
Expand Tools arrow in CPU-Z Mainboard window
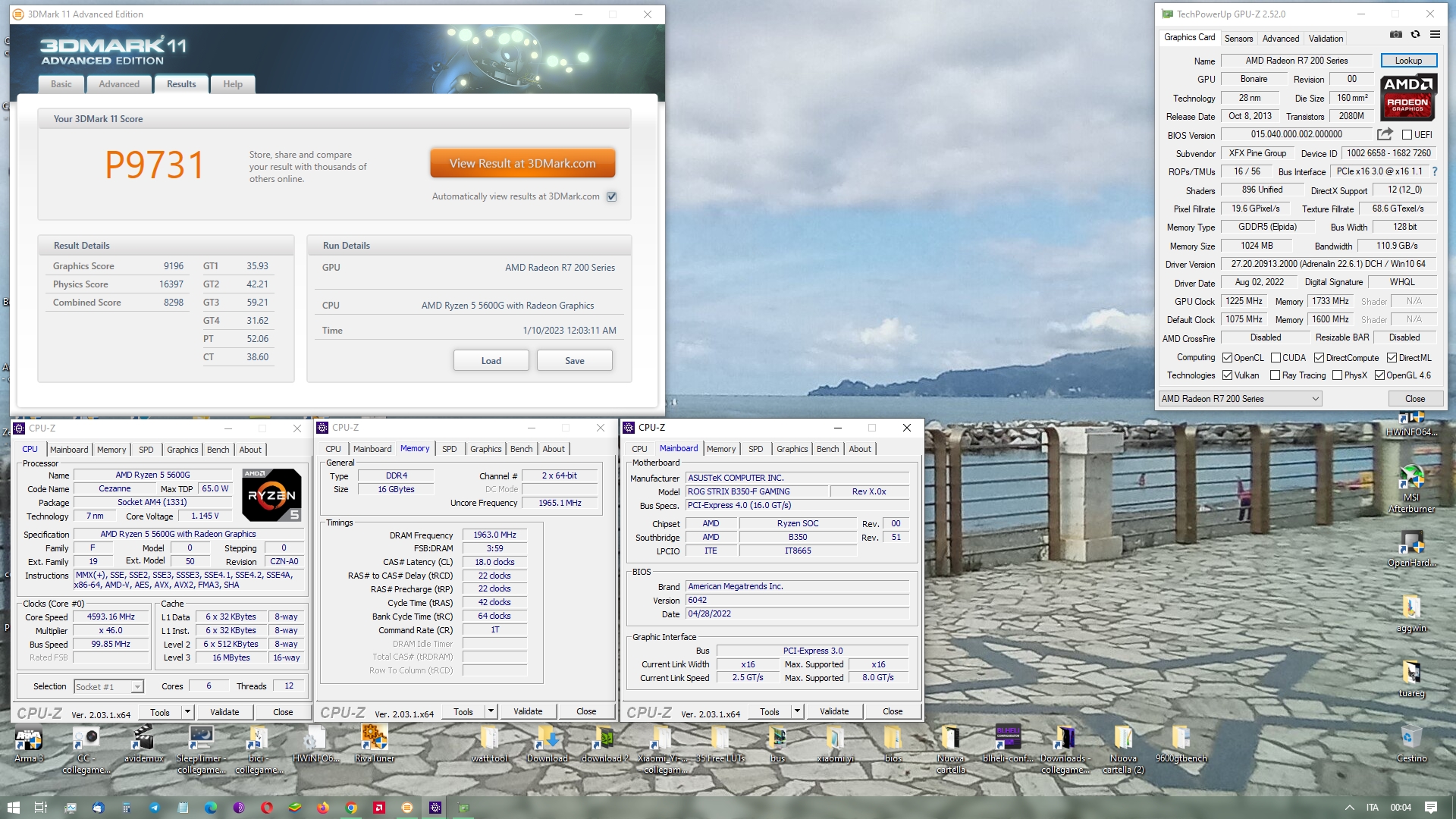pos(797,711)
